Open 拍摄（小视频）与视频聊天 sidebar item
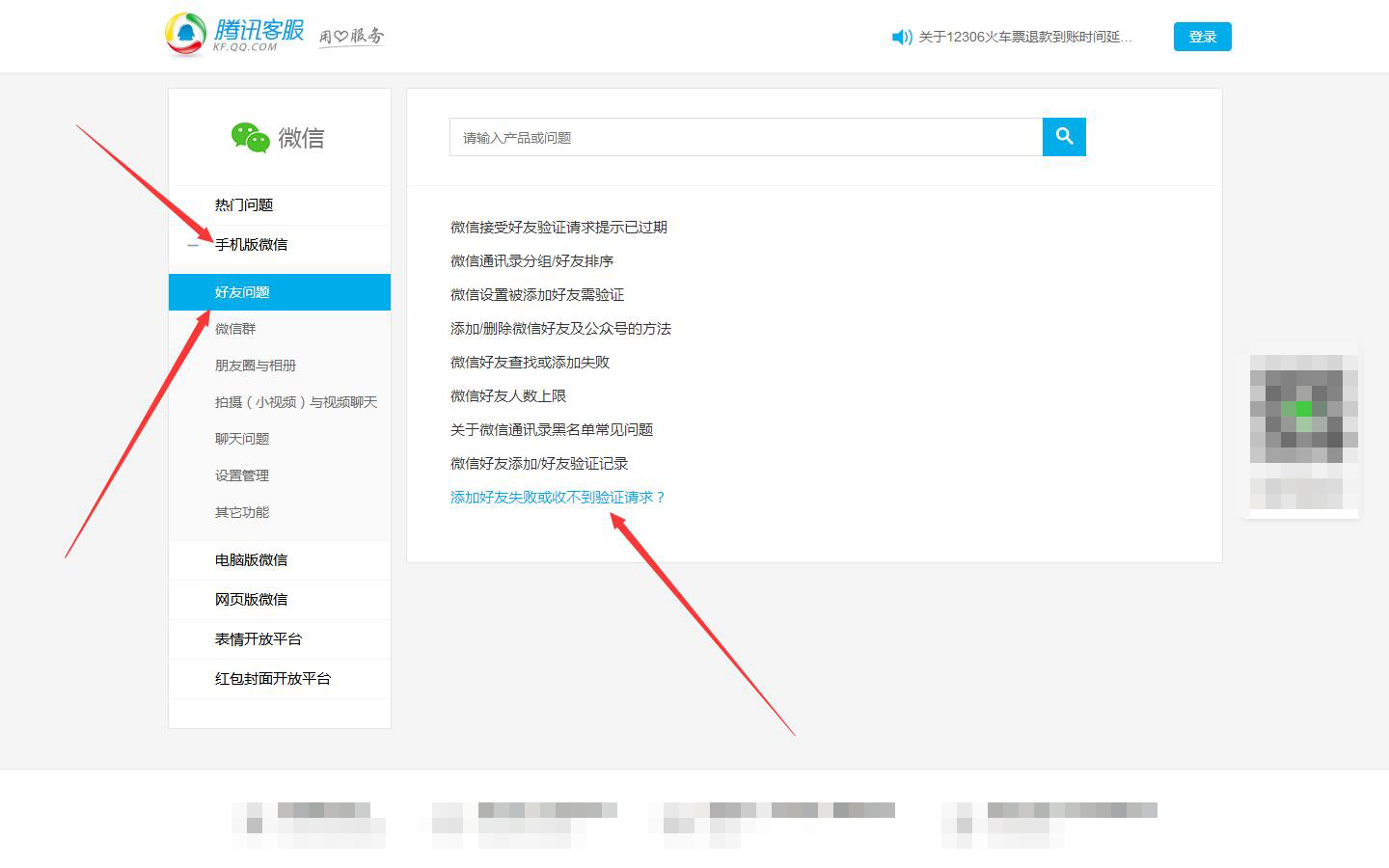1389x868 pixels. pyautogui.click(x=296, y=402)
